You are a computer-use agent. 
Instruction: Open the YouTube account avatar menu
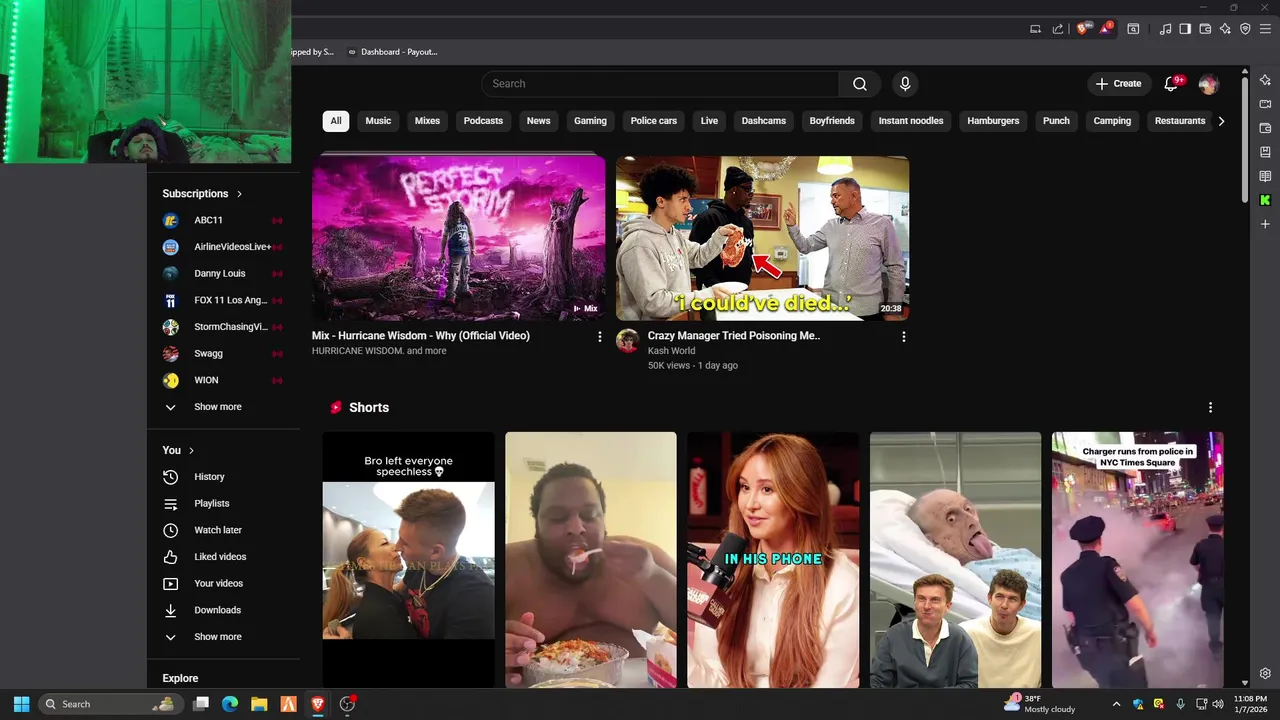1208,84
